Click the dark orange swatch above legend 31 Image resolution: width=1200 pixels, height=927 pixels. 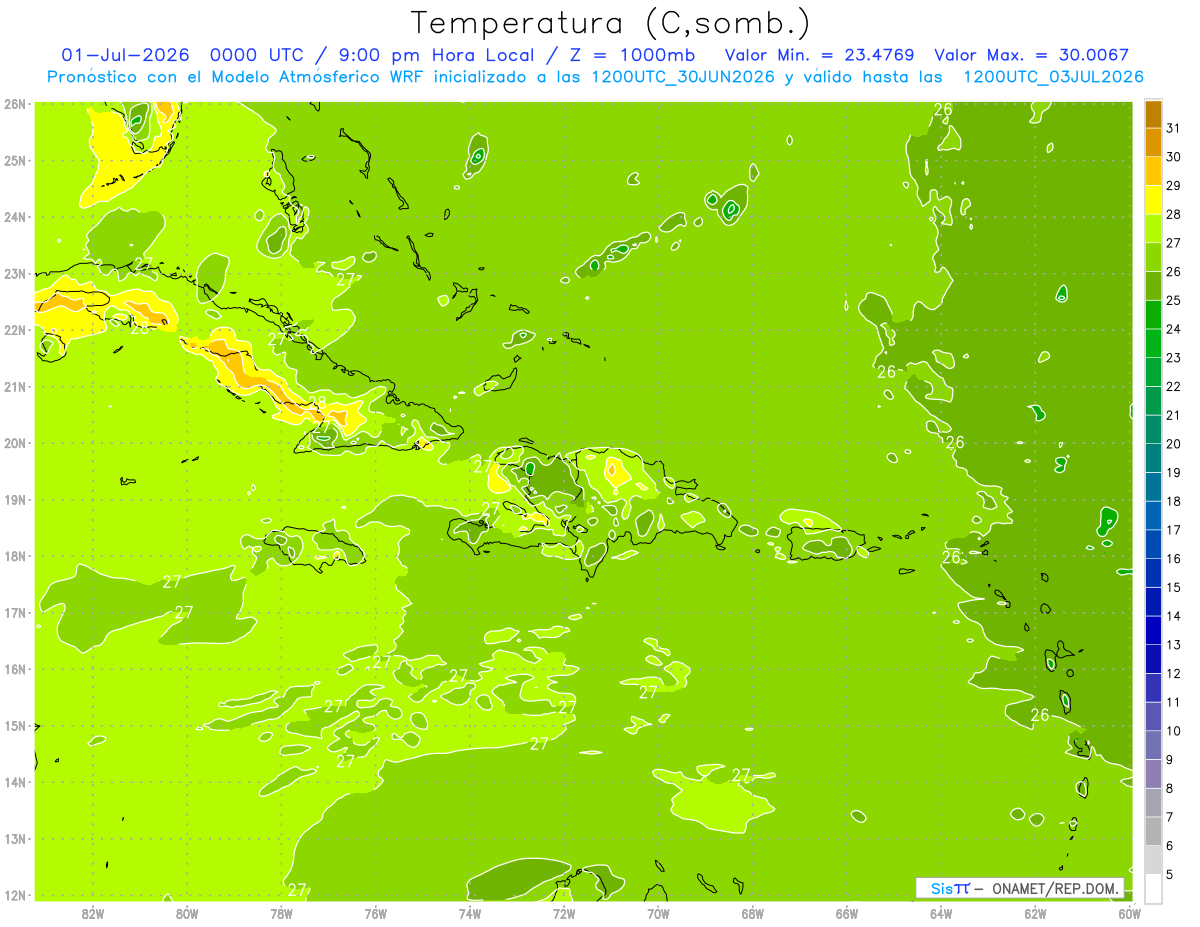tap(1153, 114)
